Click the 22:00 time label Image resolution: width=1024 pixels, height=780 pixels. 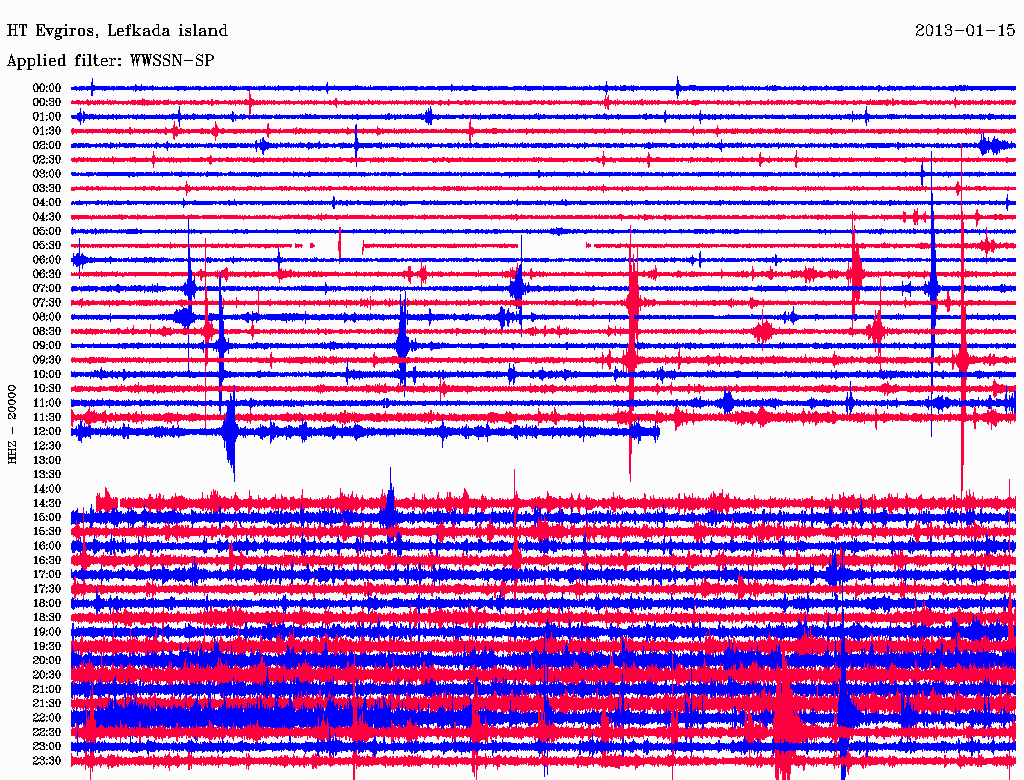(47, 718)
